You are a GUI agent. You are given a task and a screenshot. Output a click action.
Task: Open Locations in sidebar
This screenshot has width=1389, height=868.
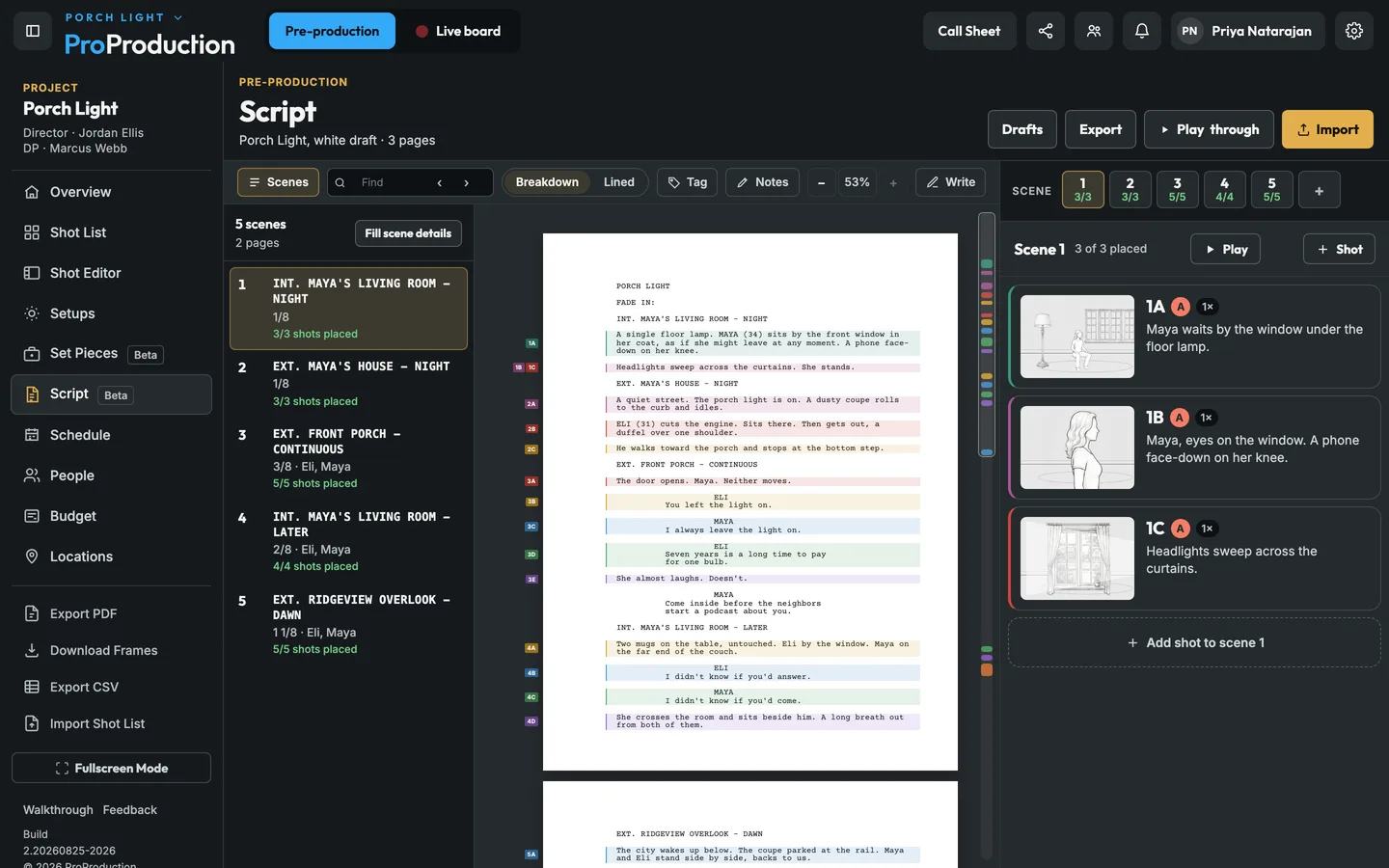point(111,556)
